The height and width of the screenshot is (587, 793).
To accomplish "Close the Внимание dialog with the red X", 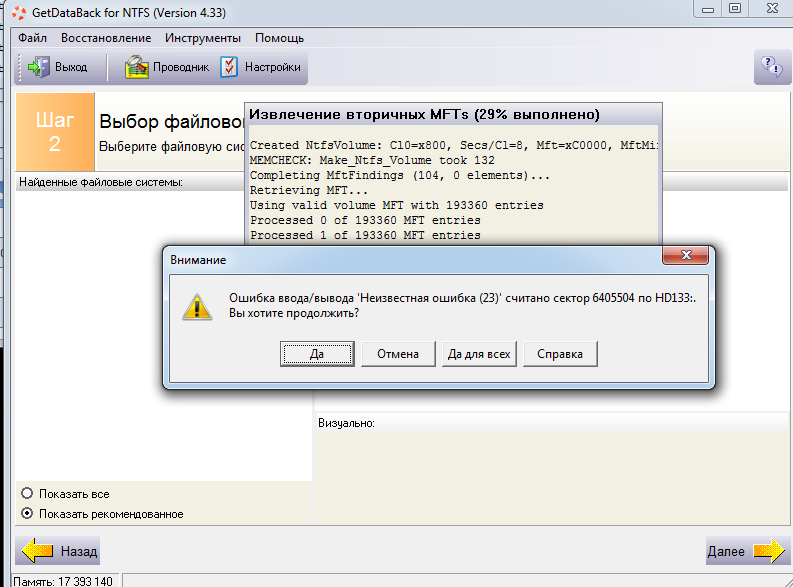I will click(x=686, y=255).
